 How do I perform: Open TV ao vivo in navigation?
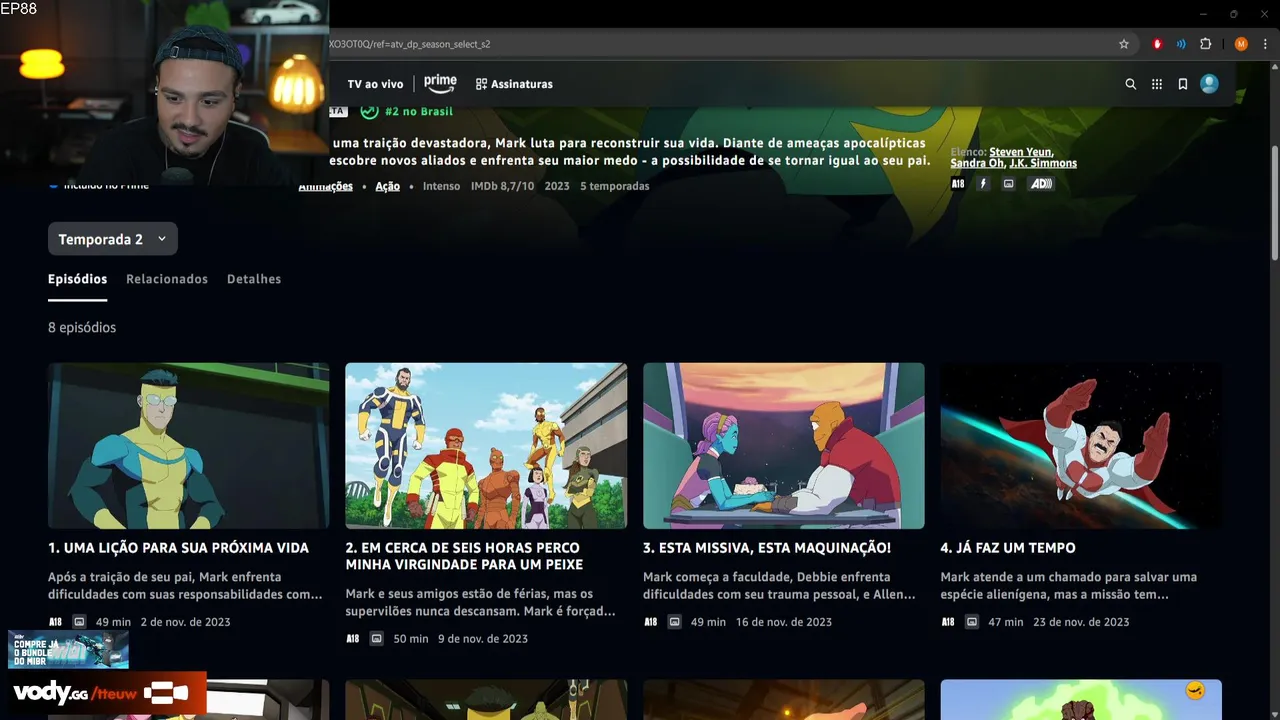[375, 84]
